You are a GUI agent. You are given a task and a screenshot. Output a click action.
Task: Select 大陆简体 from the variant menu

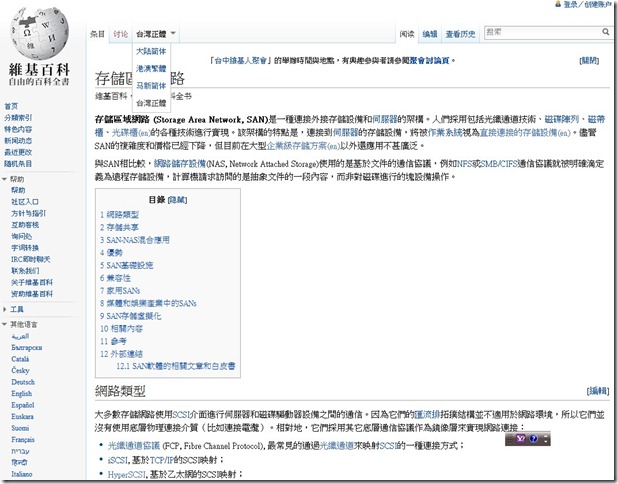151,51
